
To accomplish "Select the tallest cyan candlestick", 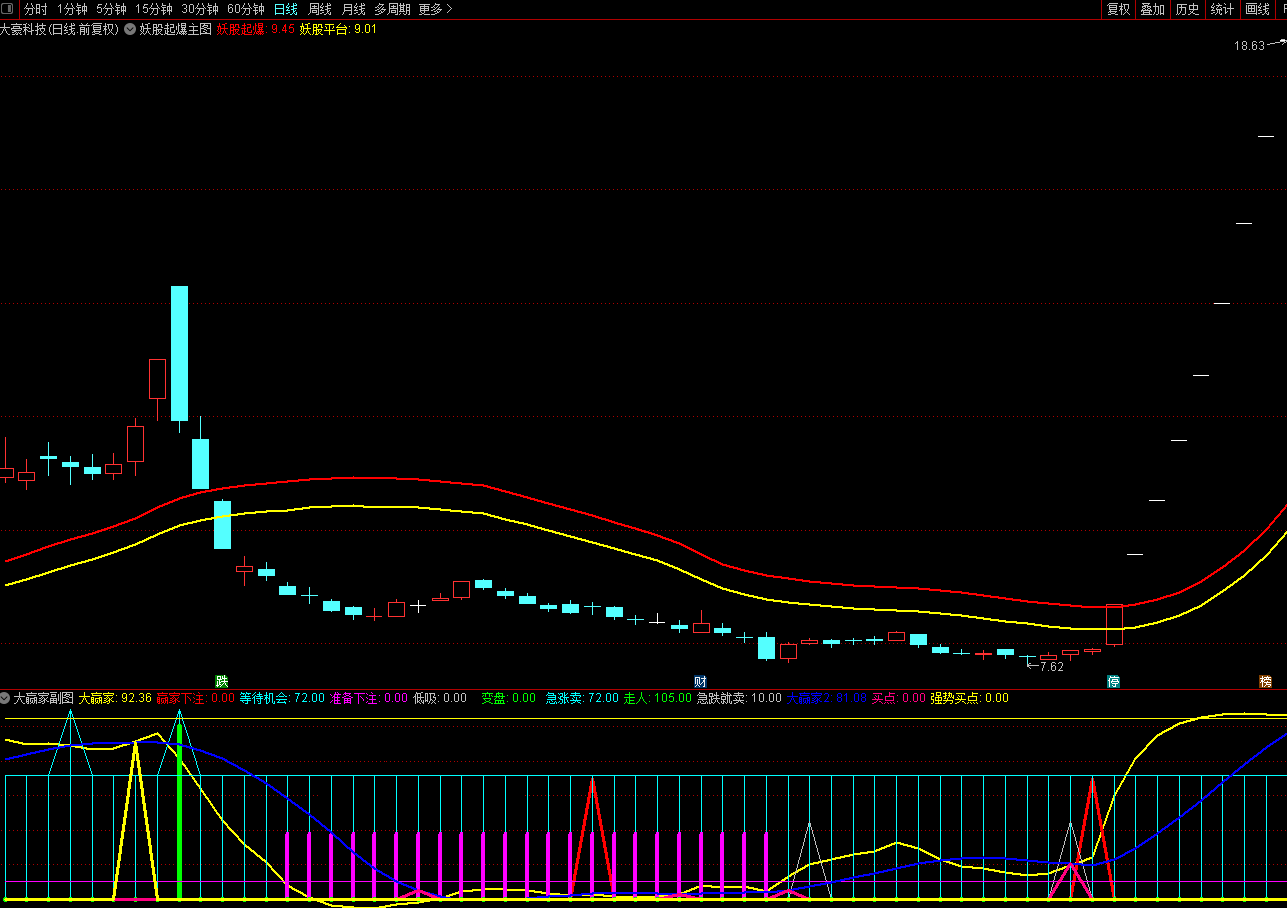I will point(179,353).
